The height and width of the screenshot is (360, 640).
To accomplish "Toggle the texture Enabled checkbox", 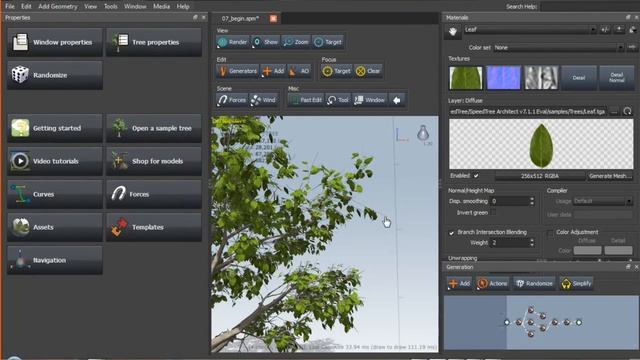I will pos(476,176).
